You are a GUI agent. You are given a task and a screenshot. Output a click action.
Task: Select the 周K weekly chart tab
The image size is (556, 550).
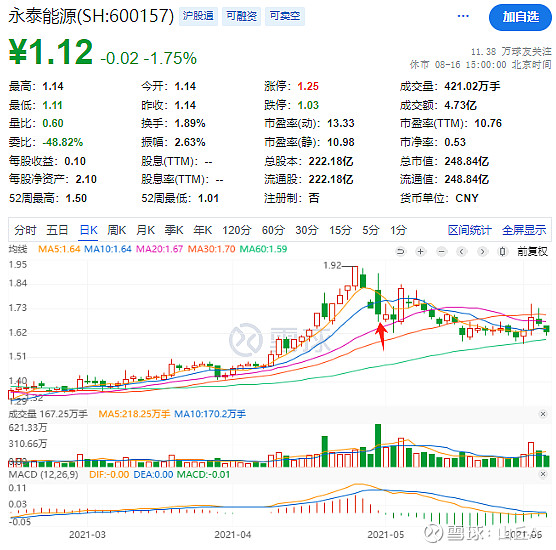click(117, 230)
